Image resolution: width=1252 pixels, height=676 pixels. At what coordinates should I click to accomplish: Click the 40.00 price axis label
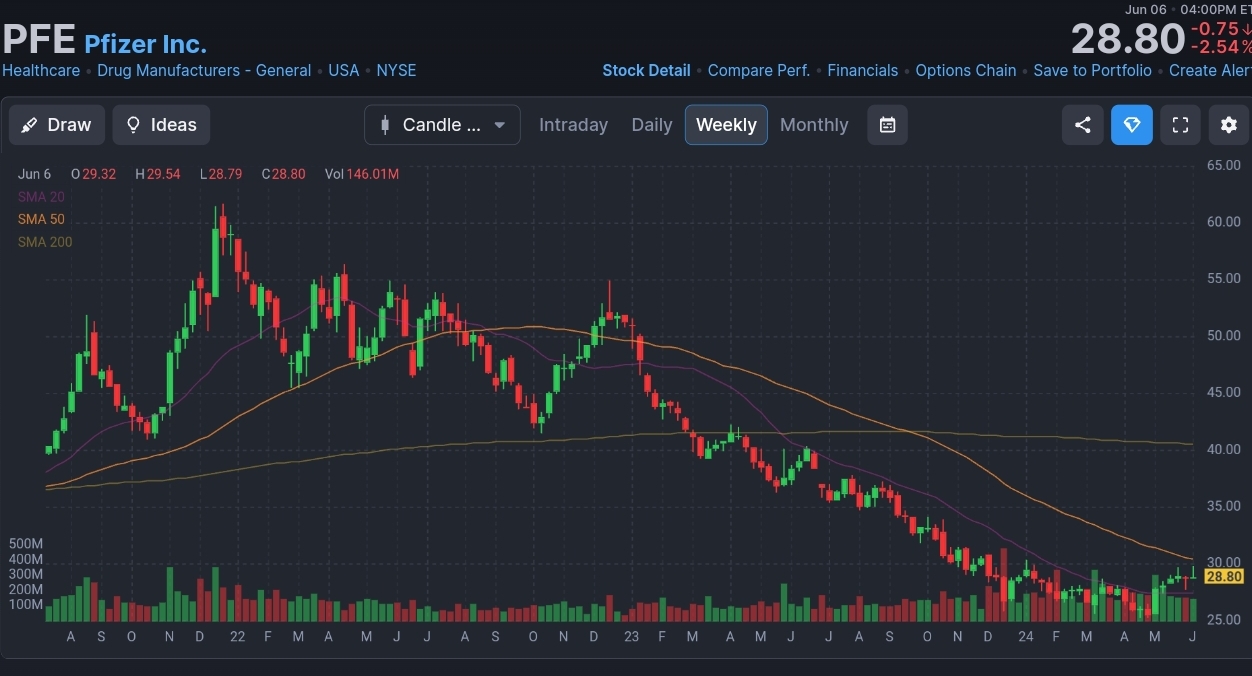click(x=1224, y=449)
